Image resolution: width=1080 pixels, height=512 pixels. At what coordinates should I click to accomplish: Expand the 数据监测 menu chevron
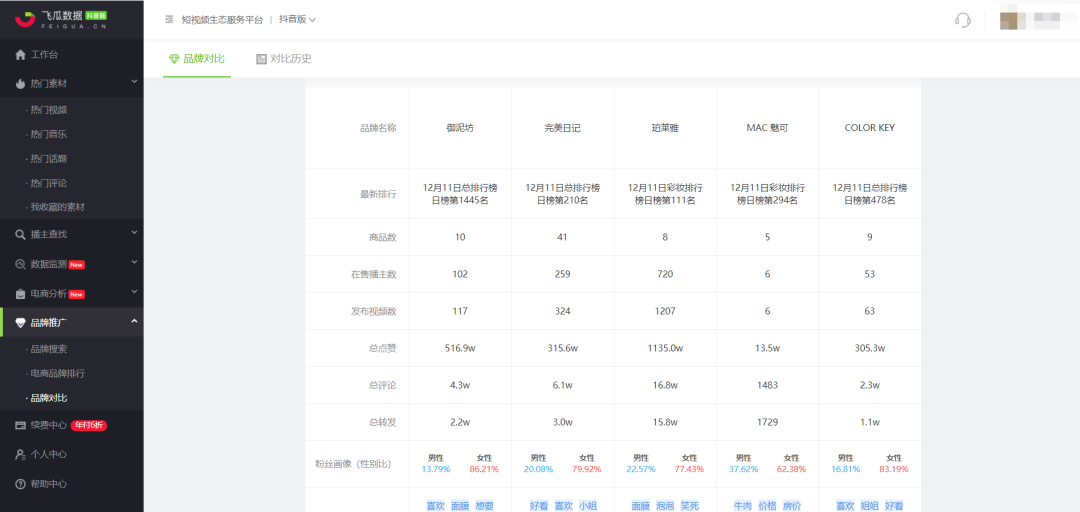pyautogui.click(x=134, y=263)
